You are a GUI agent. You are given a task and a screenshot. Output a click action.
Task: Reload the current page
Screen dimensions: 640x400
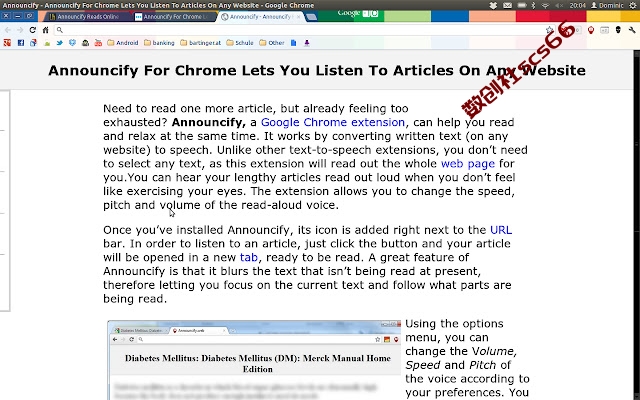click(33, 30)
